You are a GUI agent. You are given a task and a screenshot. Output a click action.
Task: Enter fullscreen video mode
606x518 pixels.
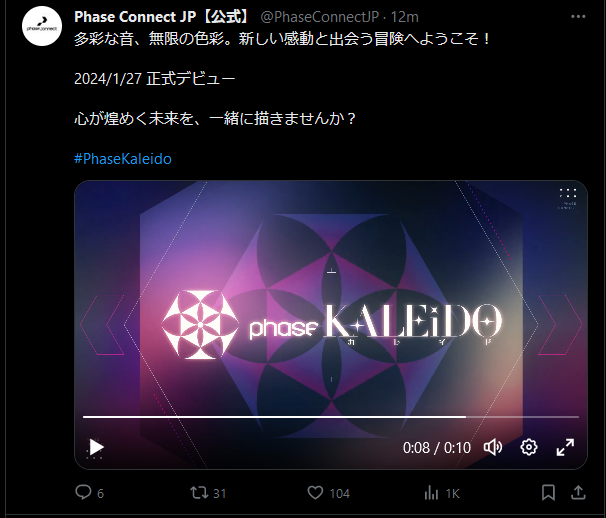(x=565, y=447)
